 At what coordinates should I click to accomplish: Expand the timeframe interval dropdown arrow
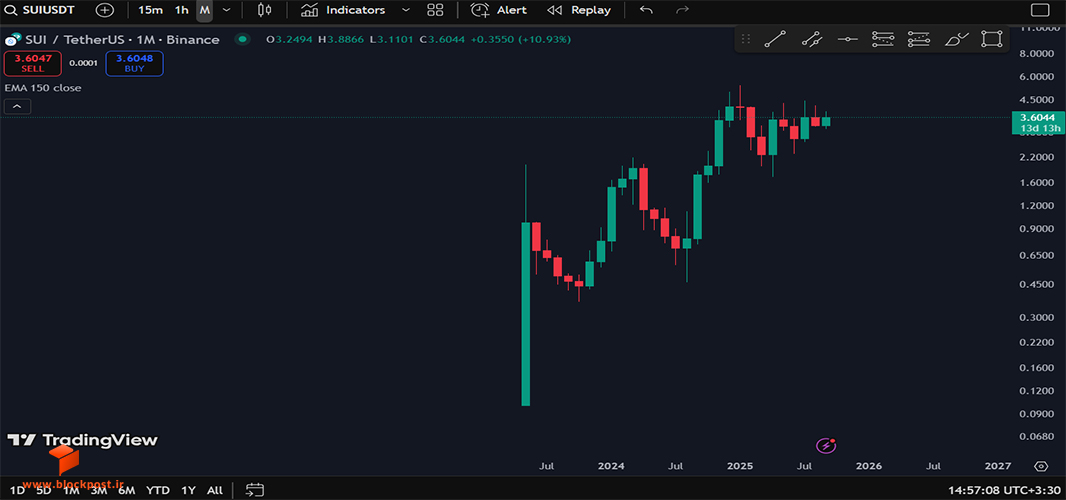pos(226,10)
